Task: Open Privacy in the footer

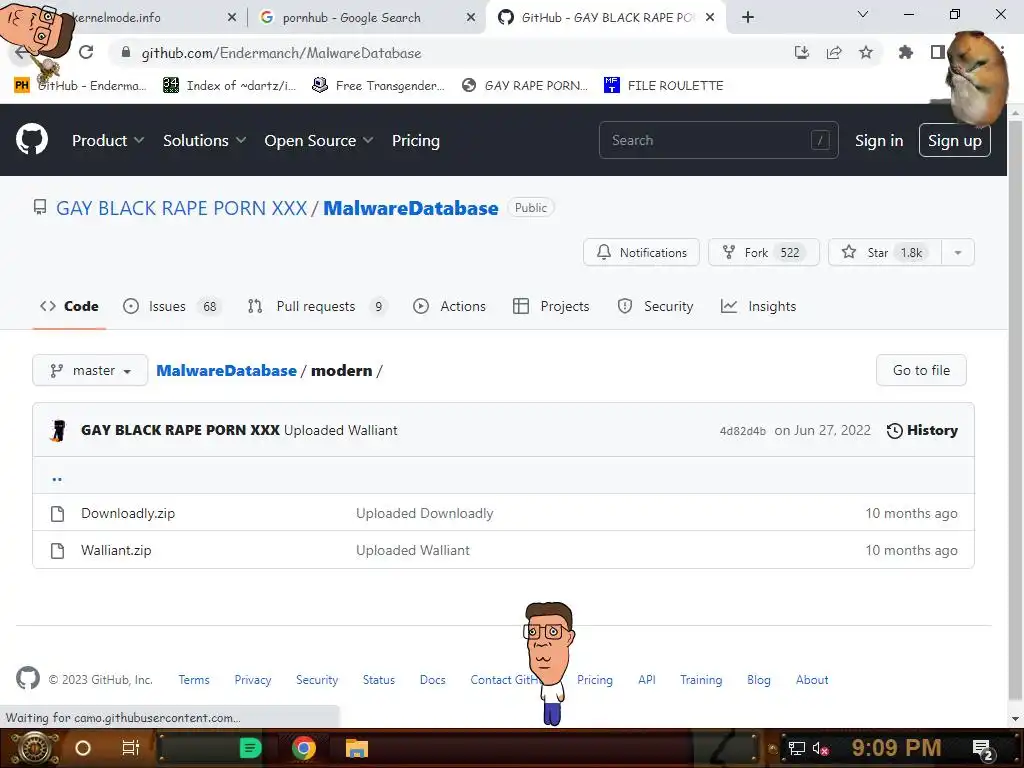Action: (253, 680)
